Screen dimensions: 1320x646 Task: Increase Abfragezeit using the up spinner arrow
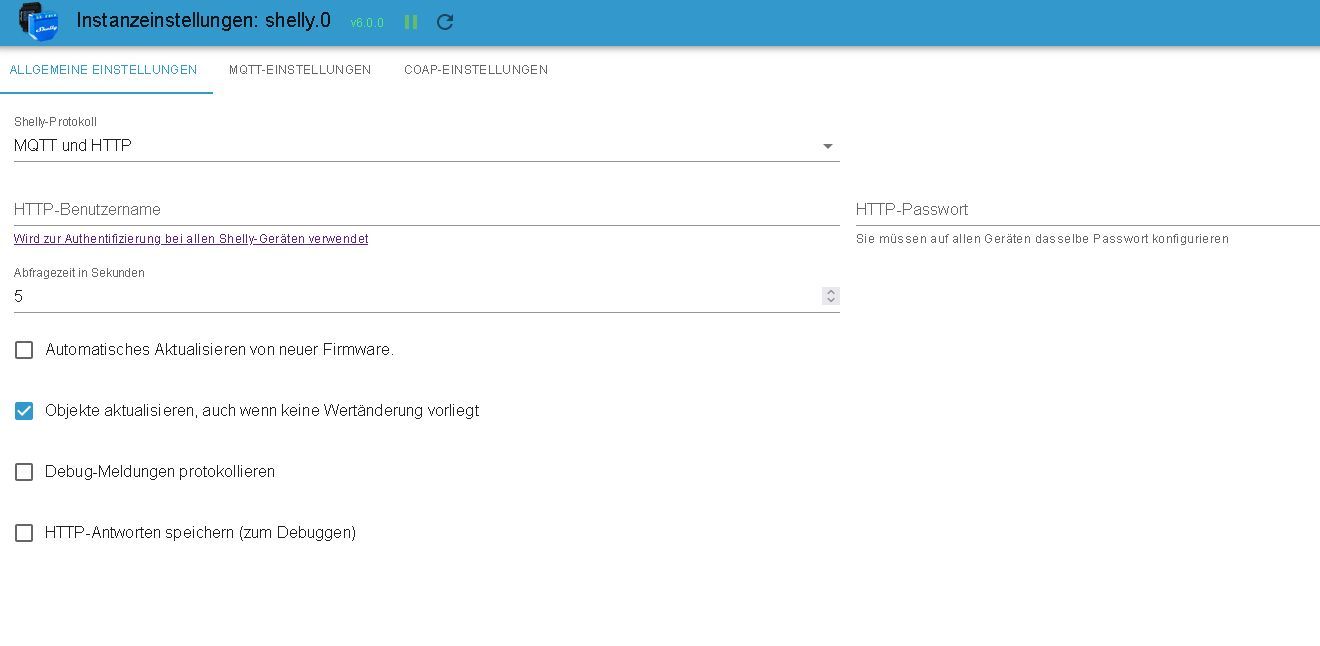click(x=830, y=292)
